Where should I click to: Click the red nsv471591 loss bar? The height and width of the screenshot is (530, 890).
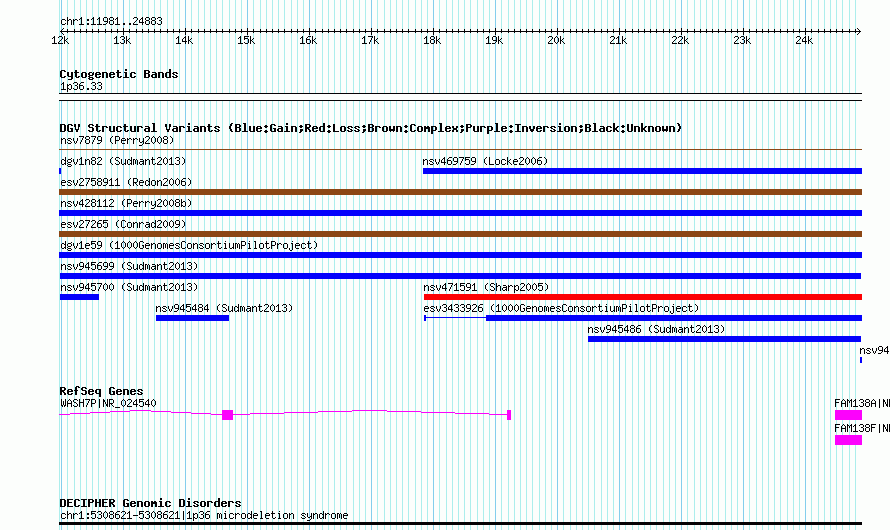[643, 297]
